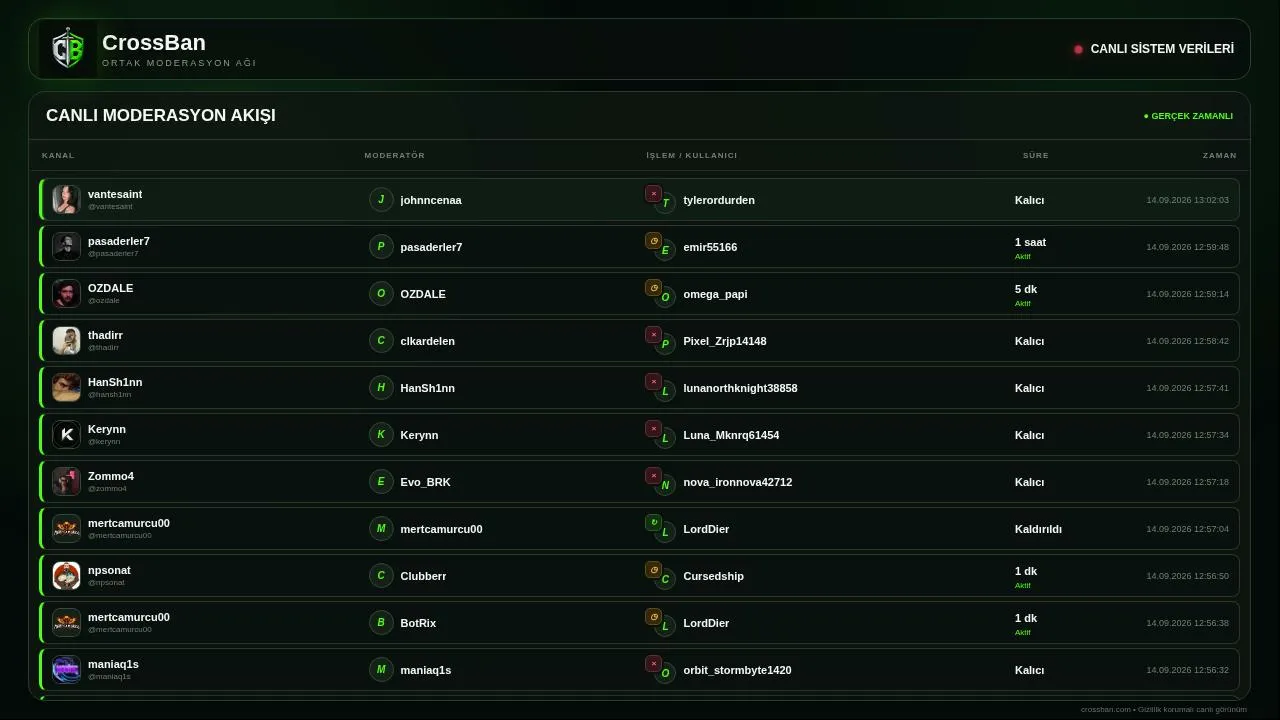1280x720 pixels.
Task: Click the crossban.com footer link
Action: pyautogui.click(x=1106, y=709)
